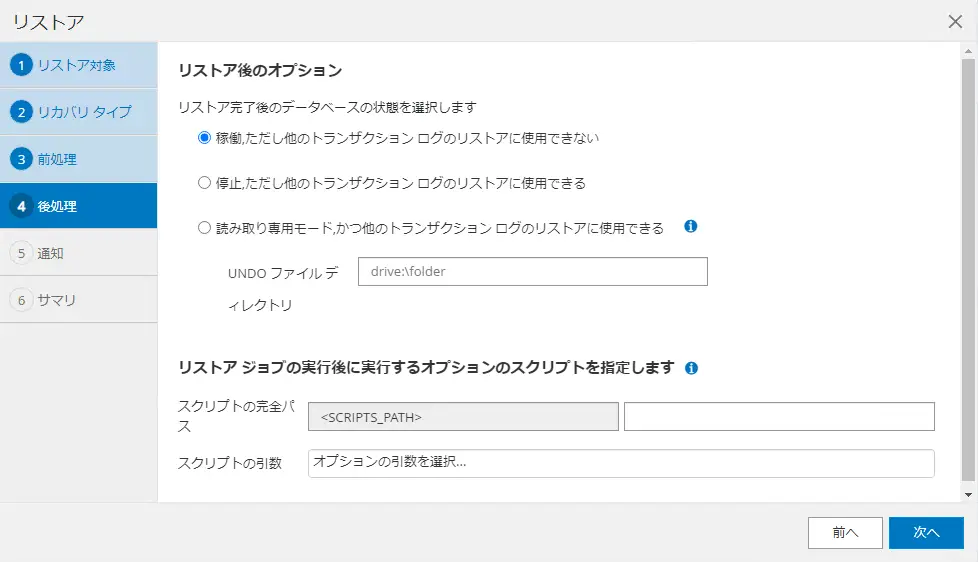Click UNDO file directory drive:\folder field

point(533,271)
